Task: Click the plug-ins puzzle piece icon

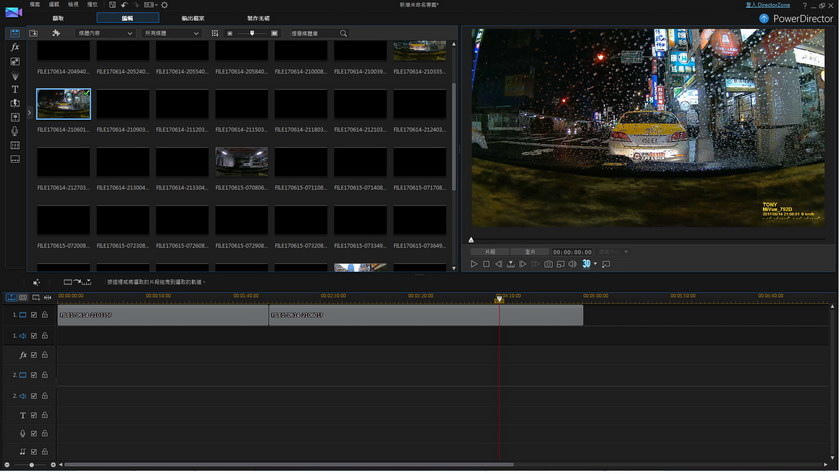Action: pos(56,33)
